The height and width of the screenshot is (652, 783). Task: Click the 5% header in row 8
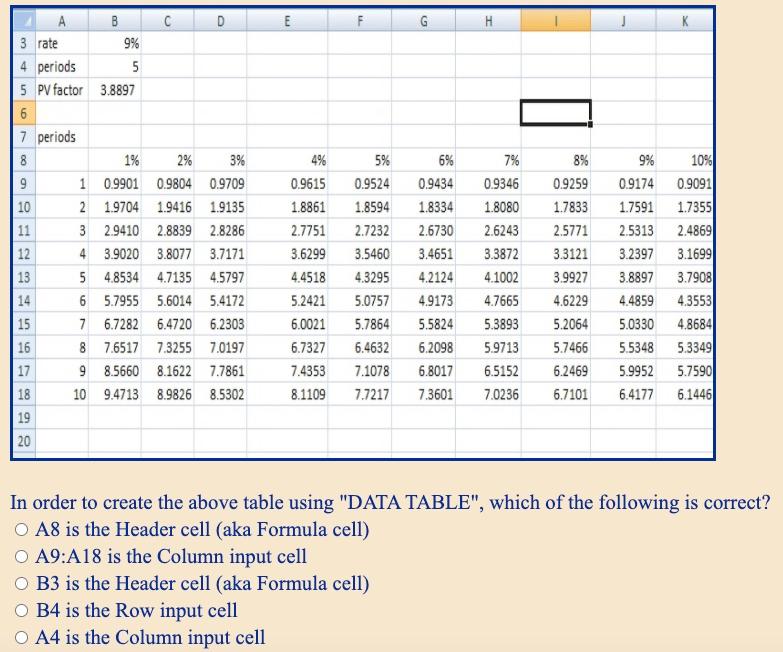click(x=360, y=160)
